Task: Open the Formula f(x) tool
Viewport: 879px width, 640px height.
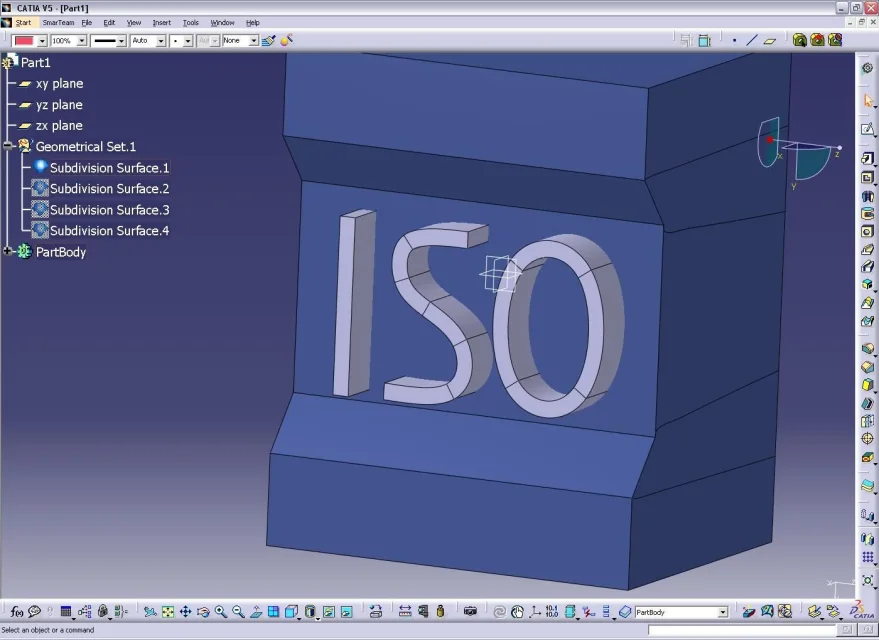Action: pyautogui.click(x=17, y=611)
